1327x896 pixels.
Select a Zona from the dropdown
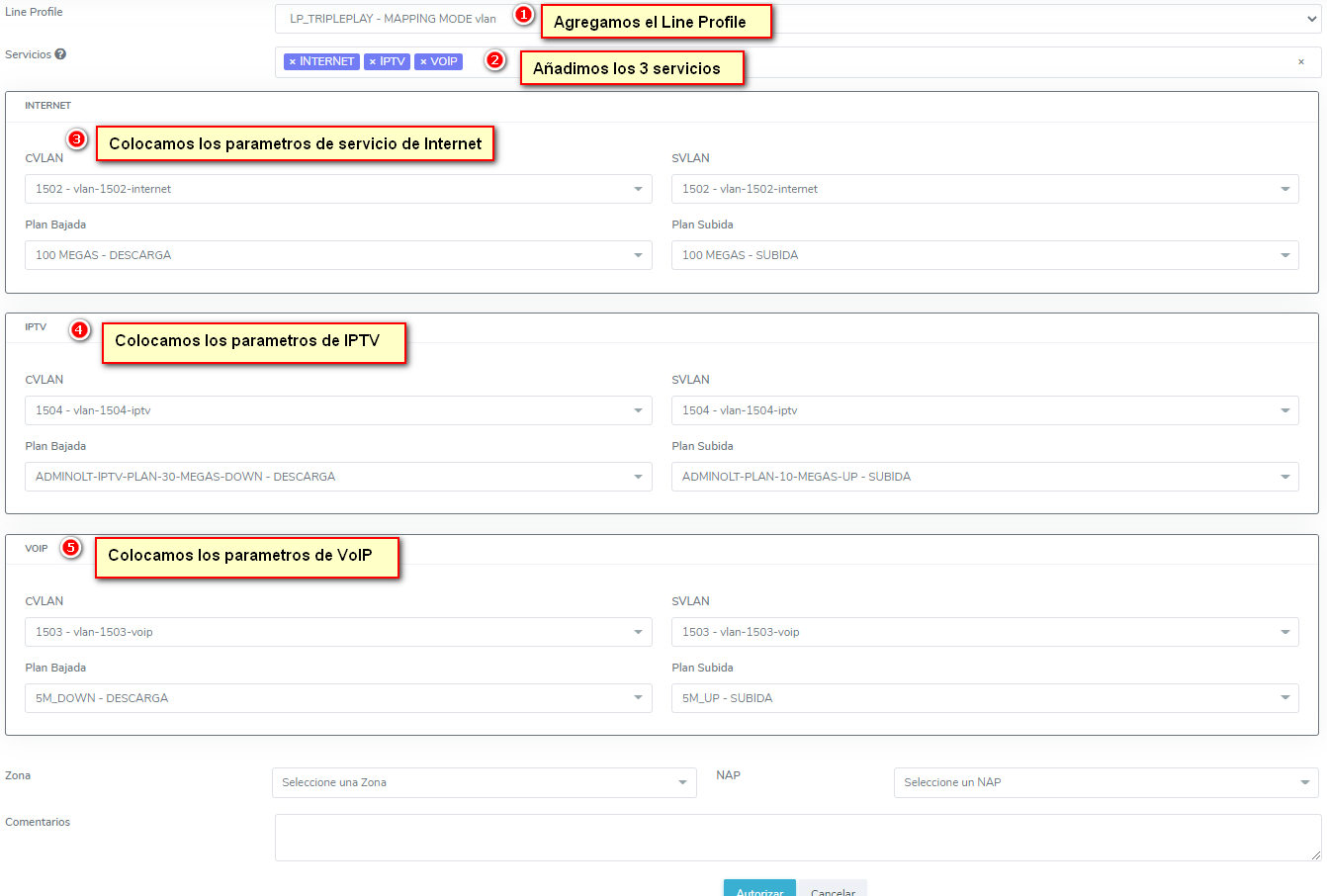tap(484, 782)
